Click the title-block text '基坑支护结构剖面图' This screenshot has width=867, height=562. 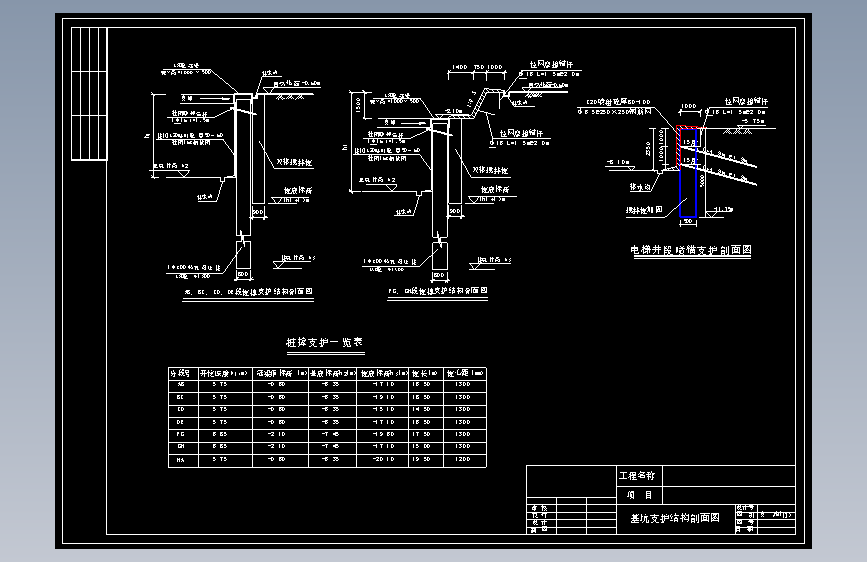[675, 518]
